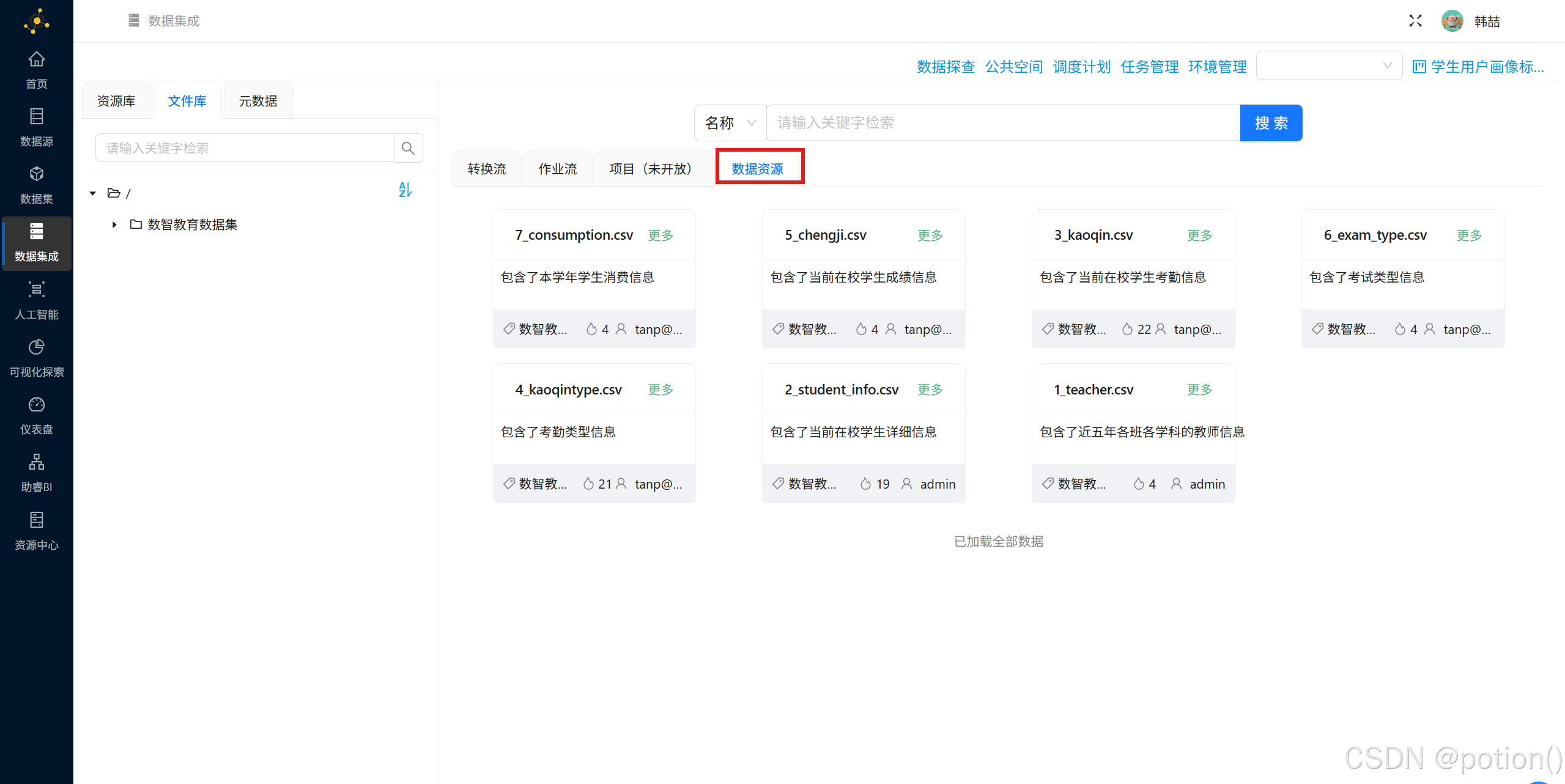Click 更多 on 1_teacher.csv card
The image size is (1565, 784).
pos(1200,390)
